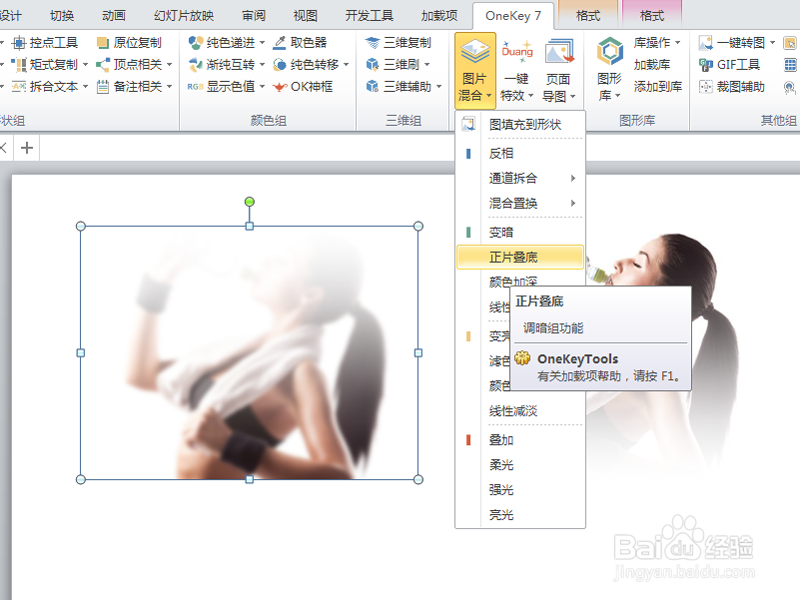Screen dimensions: 800x600
Task: Click the pink 格式 contextual tab
Action: [652, 16]
